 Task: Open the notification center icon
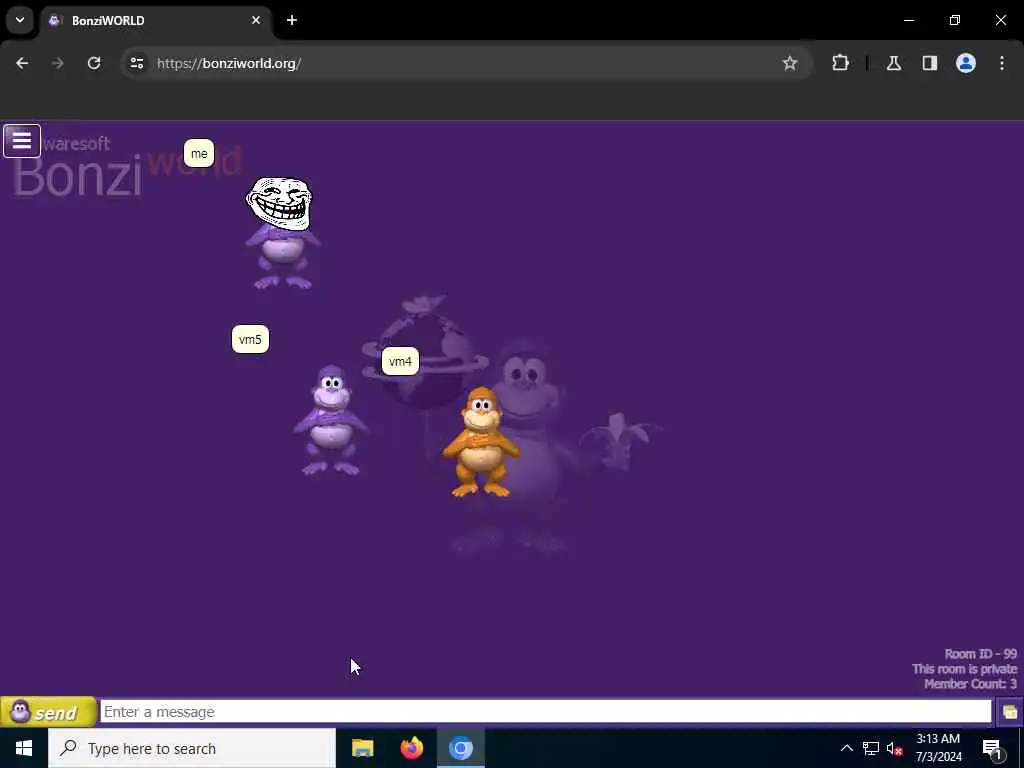[x=993, y=748]
